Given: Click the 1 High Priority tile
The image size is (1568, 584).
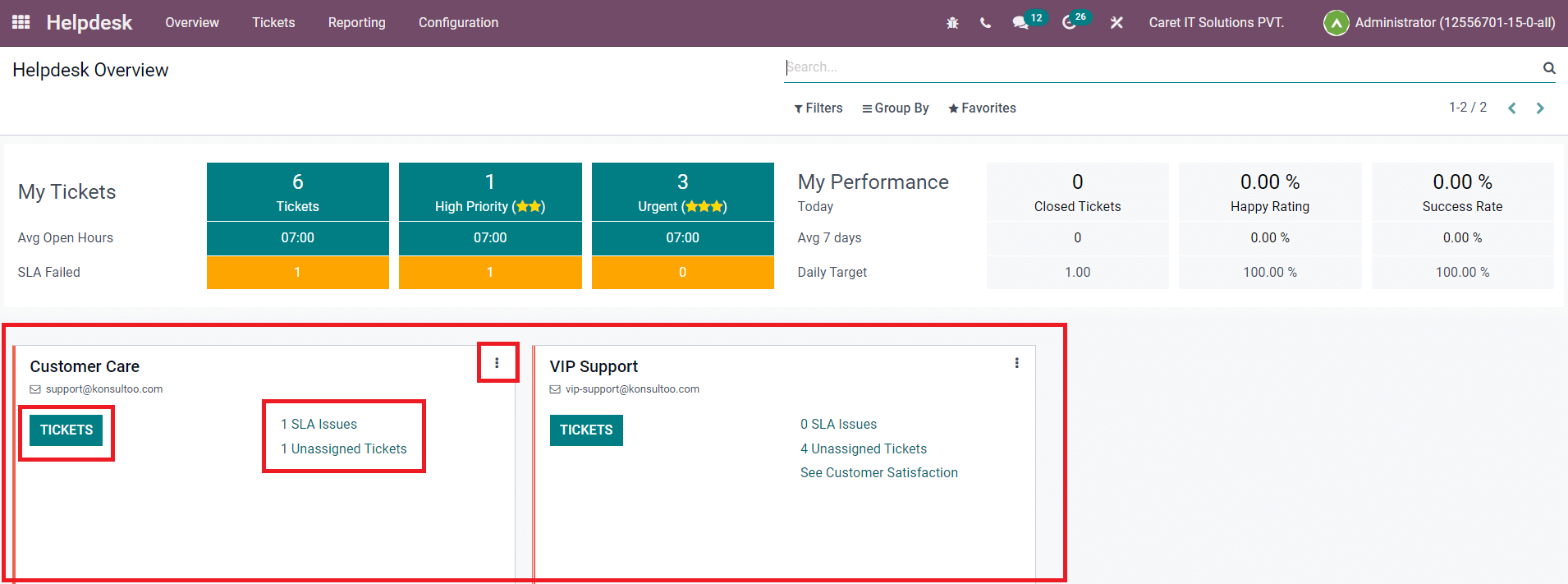Looking at the screenshot, I should pyautogui.click(x=490, y=191).
